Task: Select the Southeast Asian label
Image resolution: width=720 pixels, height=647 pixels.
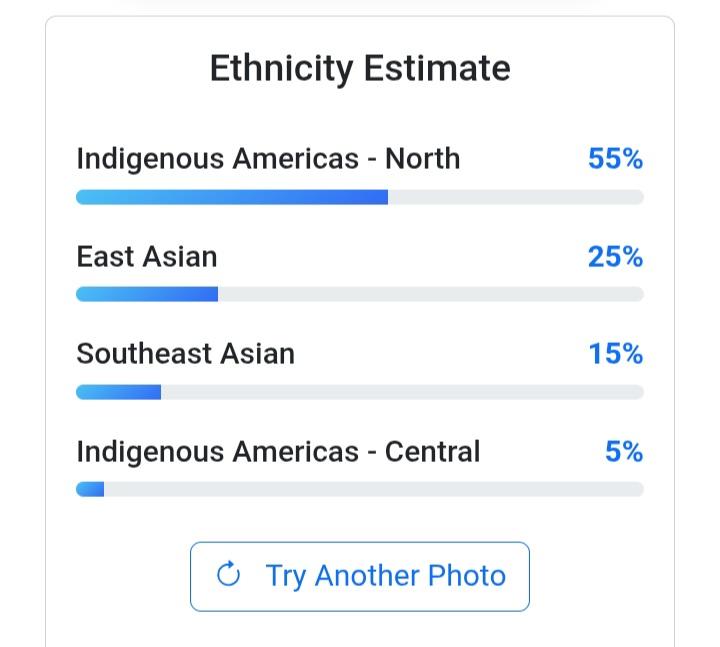Action: coord(186,354)
